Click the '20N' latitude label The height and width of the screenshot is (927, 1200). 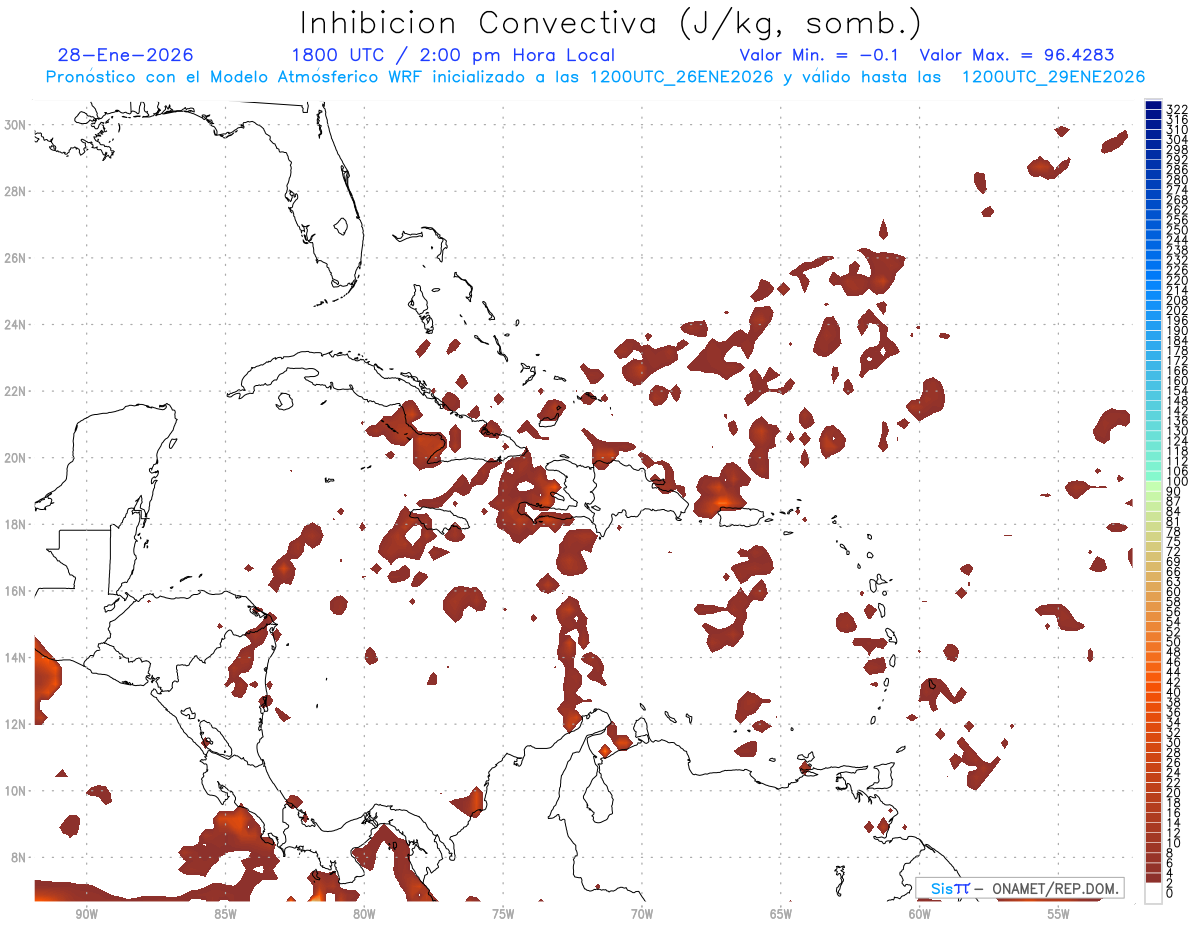[x=16, y=458]
